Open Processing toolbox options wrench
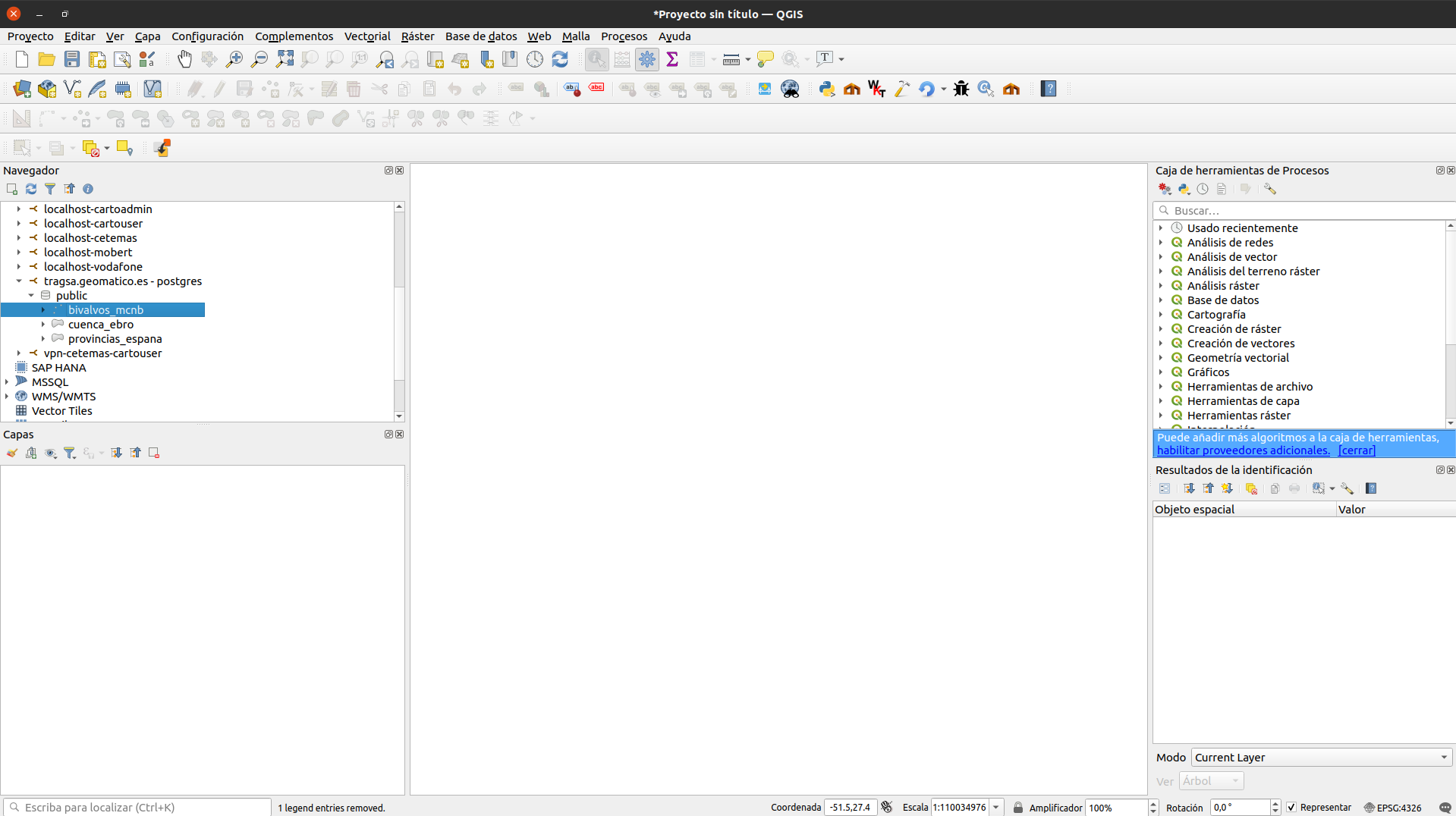The image size is (1456, 816). pyautogui.click(x=1270, y=189)
